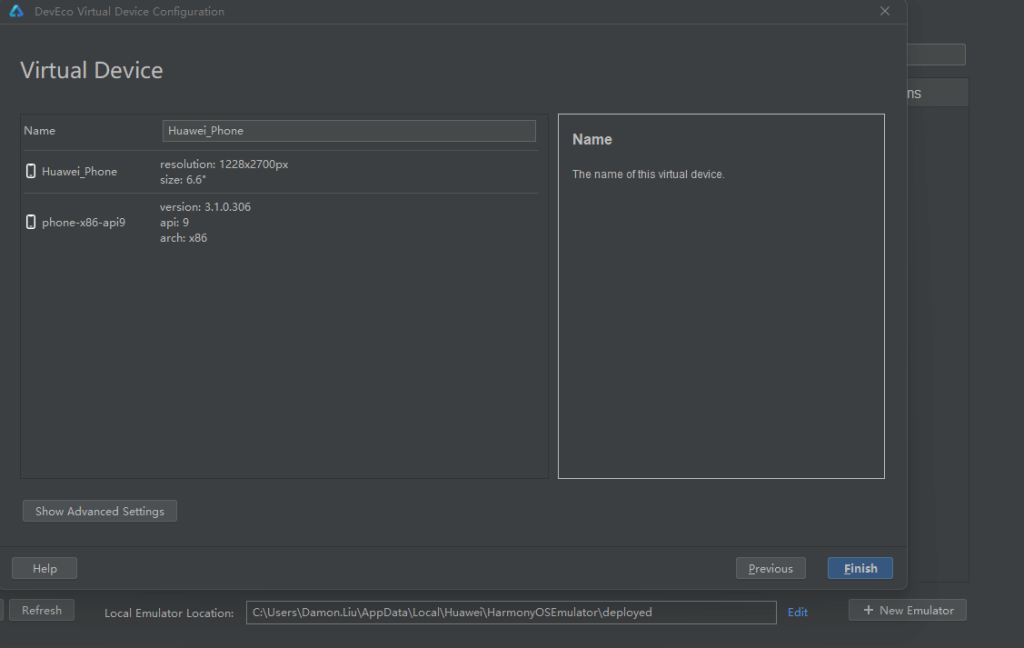
Task: Click the phone icon beside Huawei_Phone row
Action: [31, 171]
